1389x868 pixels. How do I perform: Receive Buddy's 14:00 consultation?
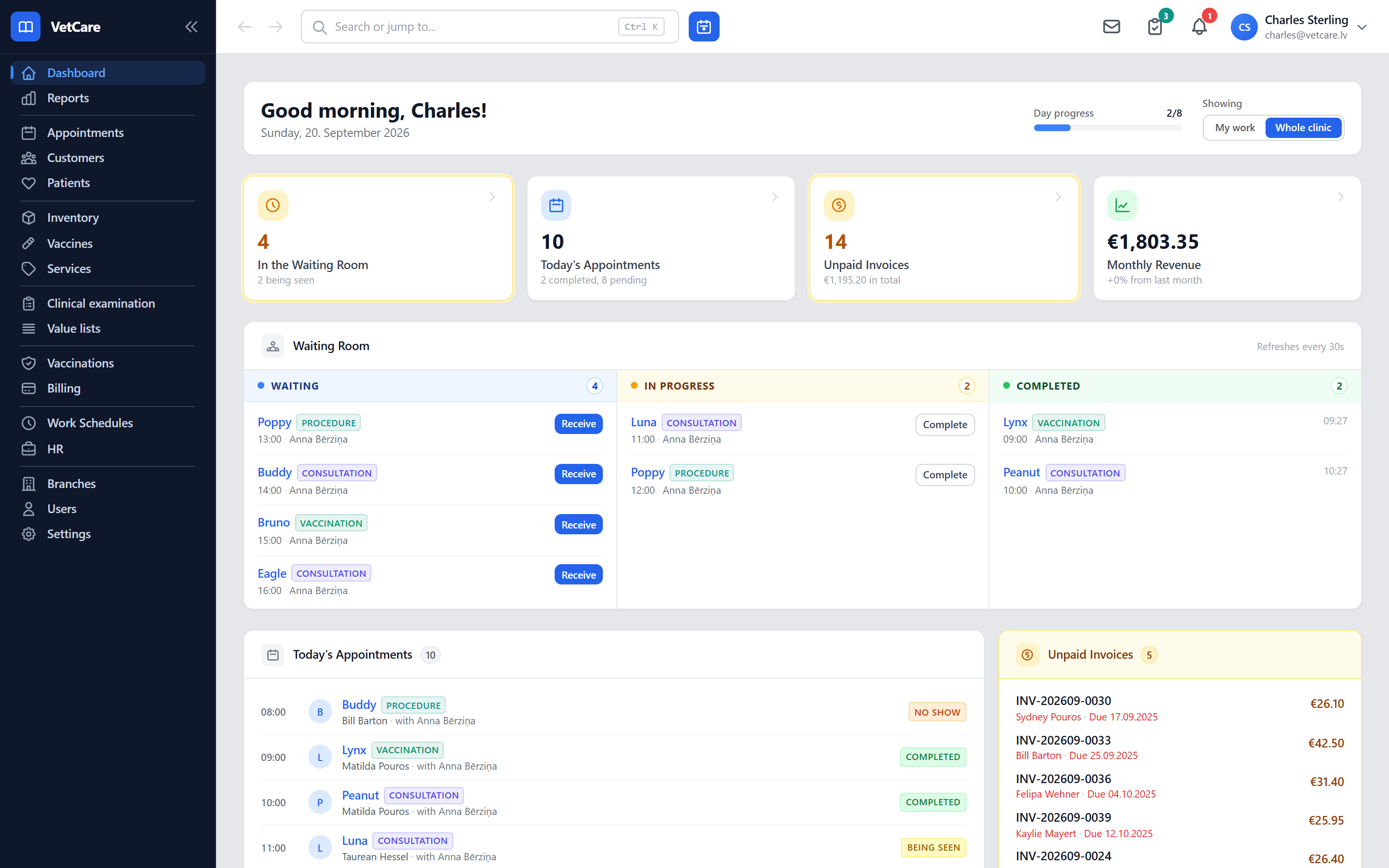coord(579,474)
